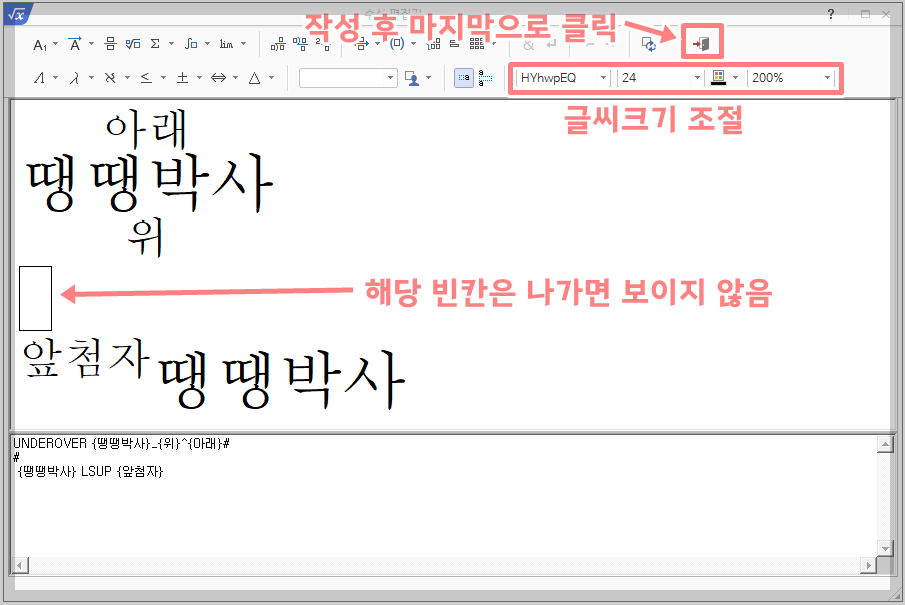Click the ⇔ double arrow symbol icon
This screenshot has width=905, height=605.
point(218,78)
